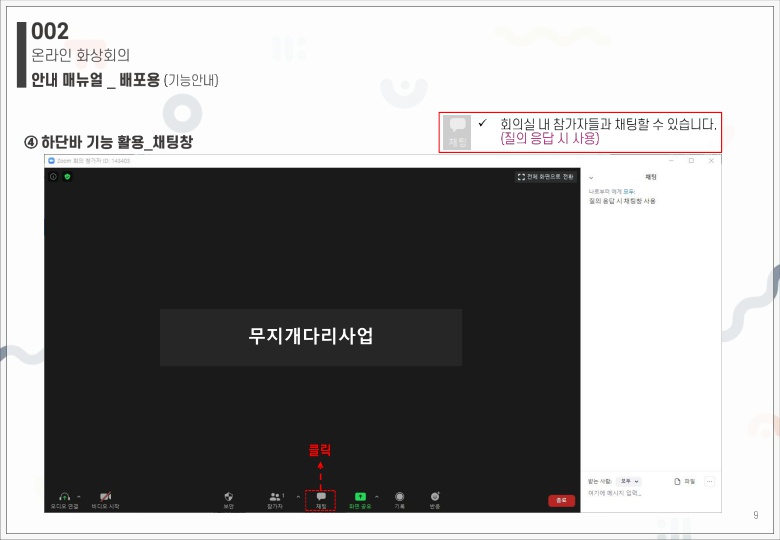Switch to full screen via '전체 화면으로 전환'
This screenshot has height=540, width=780.
545,176
